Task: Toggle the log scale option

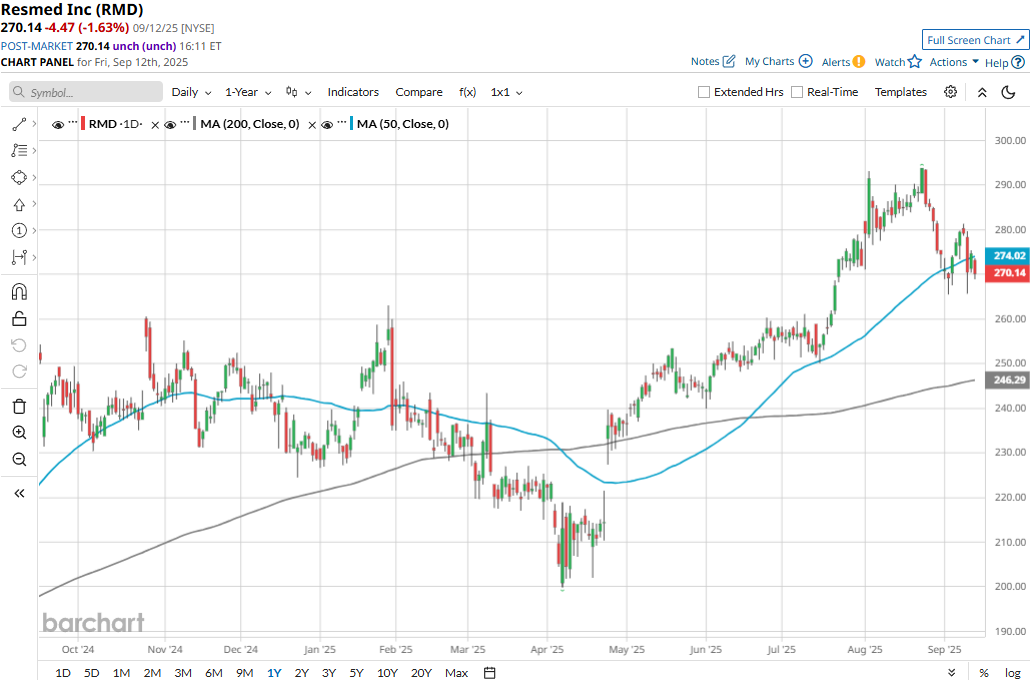Action: (1013, 673)
